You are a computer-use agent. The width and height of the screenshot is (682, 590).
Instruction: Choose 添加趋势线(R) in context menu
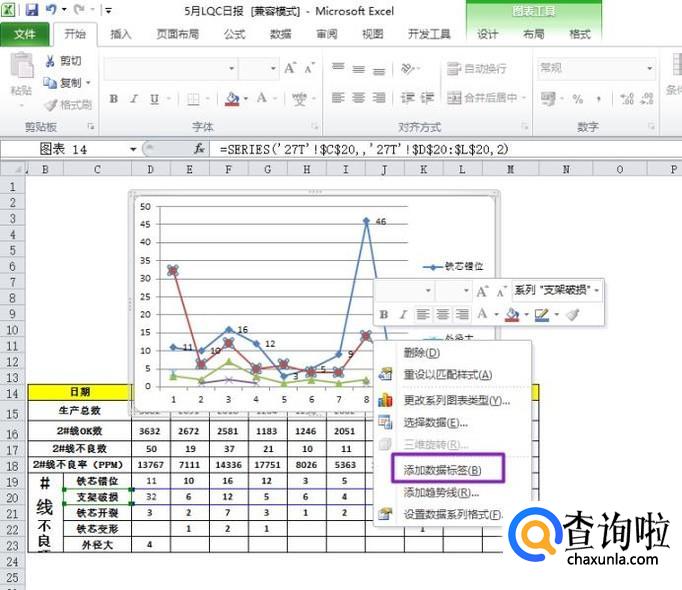tap(441, 493)
